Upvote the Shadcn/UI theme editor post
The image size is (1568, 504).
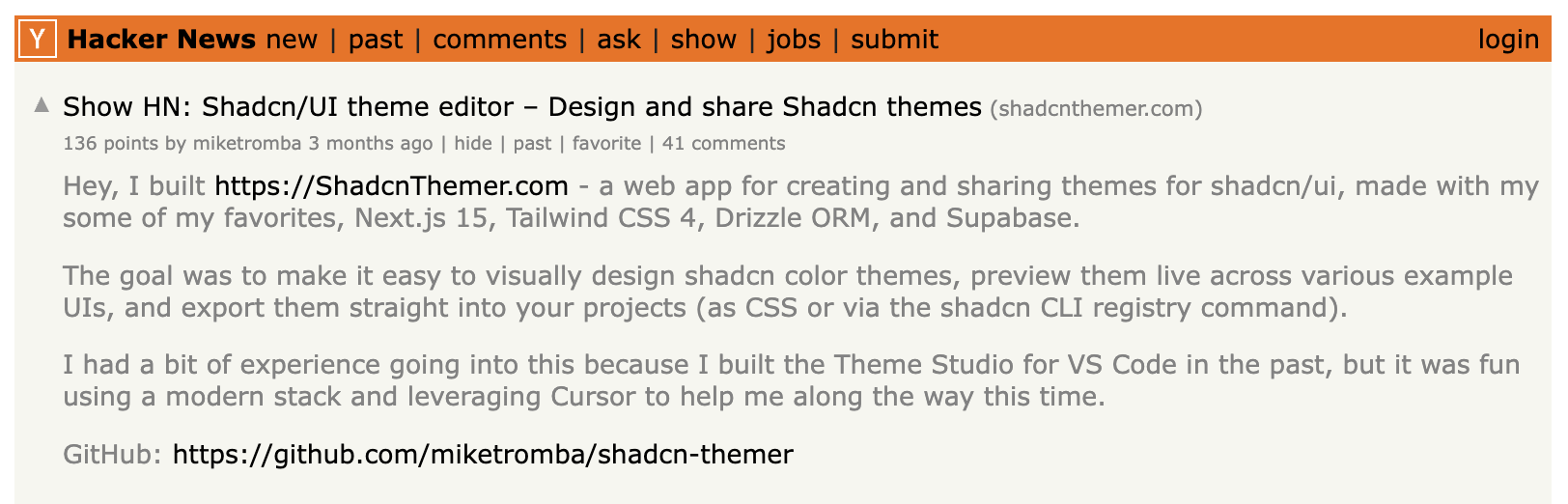click(42, 105)
